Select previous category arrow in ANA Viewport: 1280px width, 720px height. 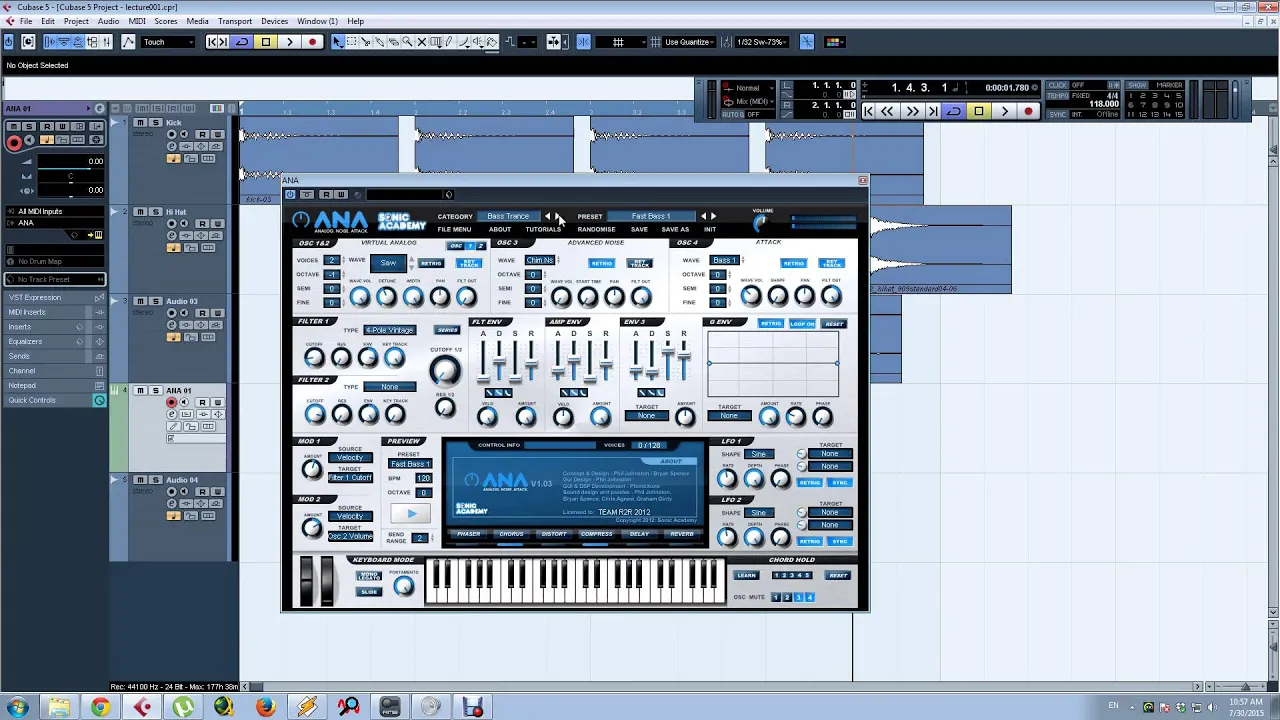pos(547,216)
